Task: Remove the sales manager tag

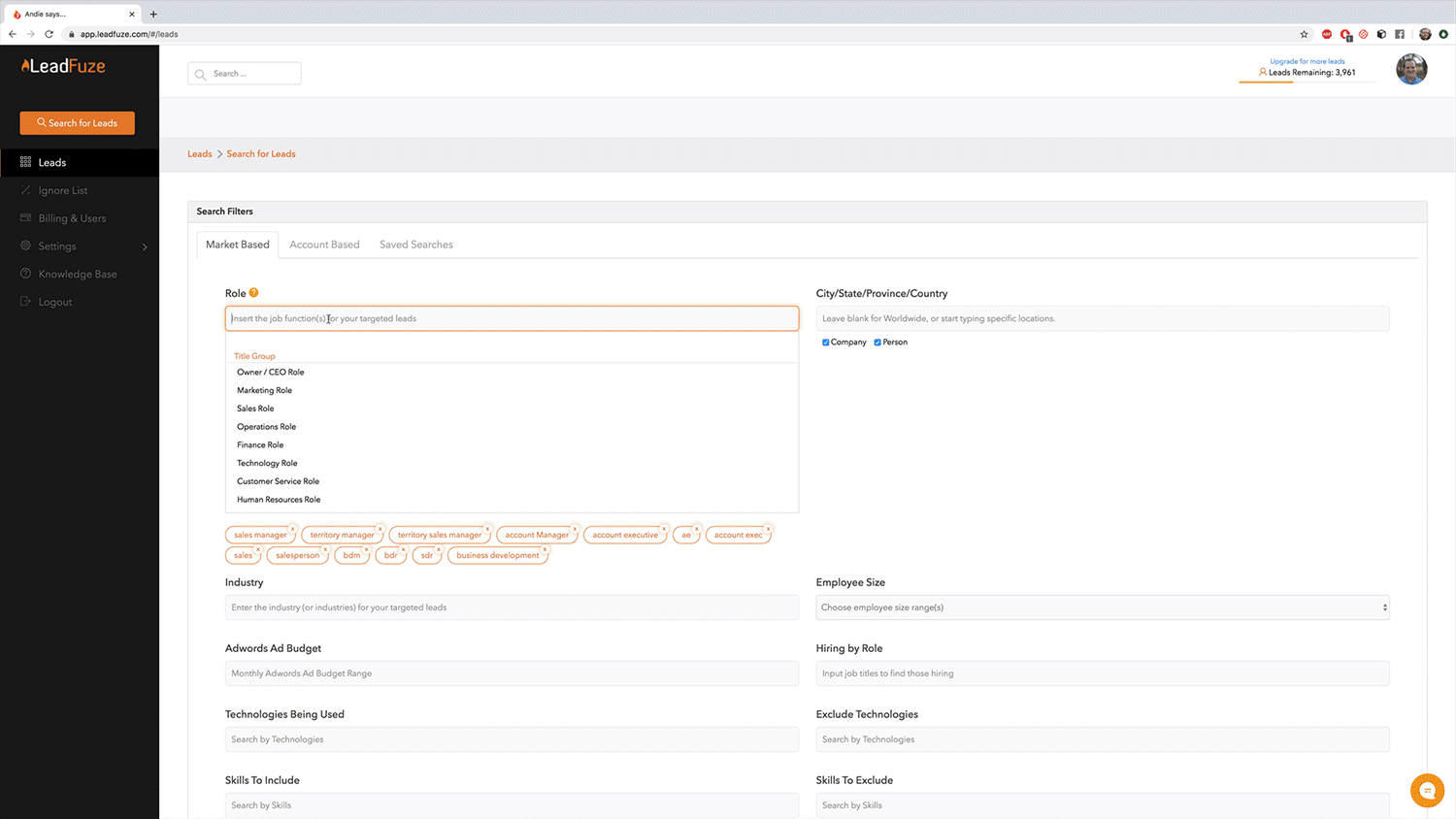Action: 292,529
